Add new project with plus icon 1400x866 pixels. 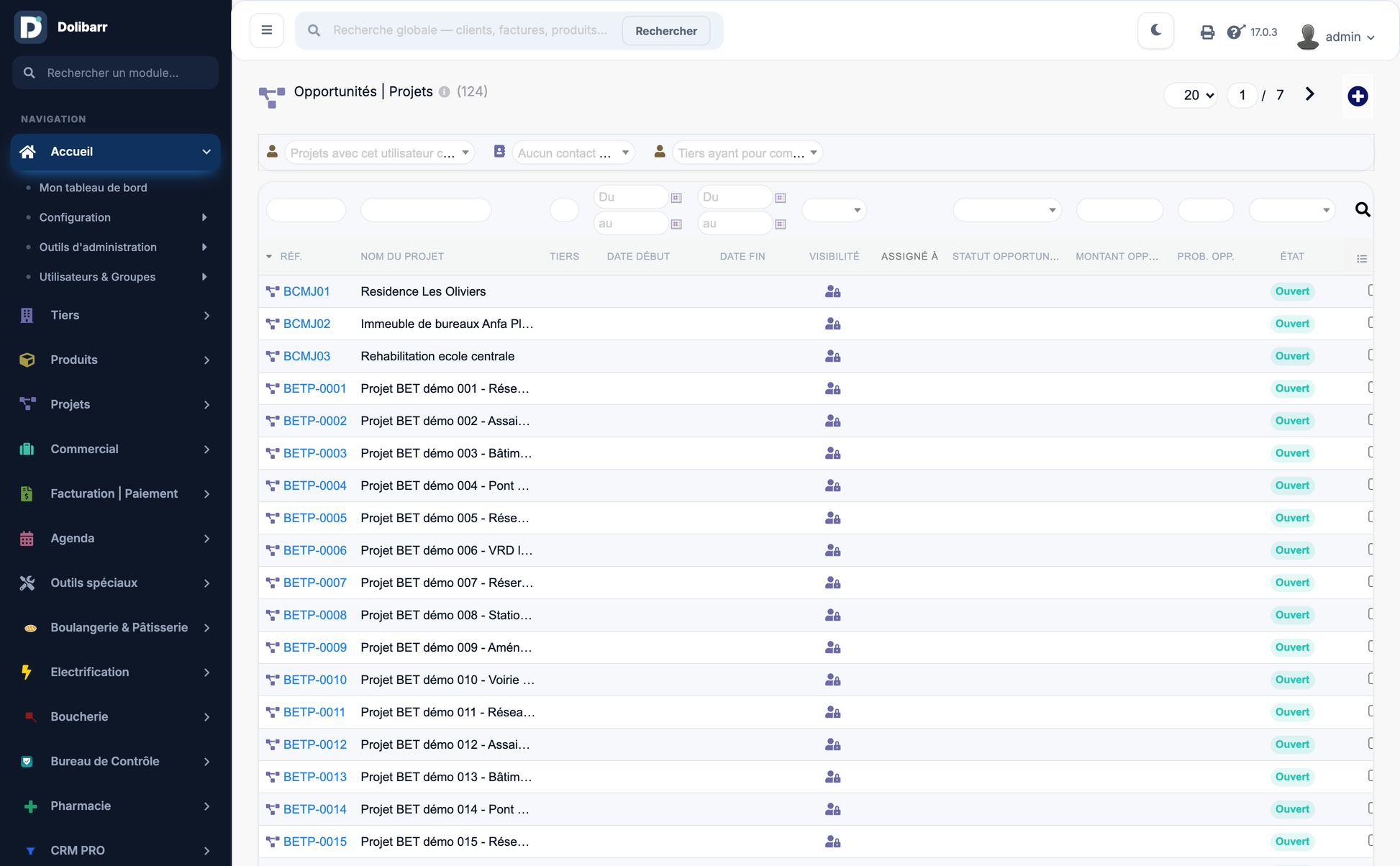pos(1358,96)
